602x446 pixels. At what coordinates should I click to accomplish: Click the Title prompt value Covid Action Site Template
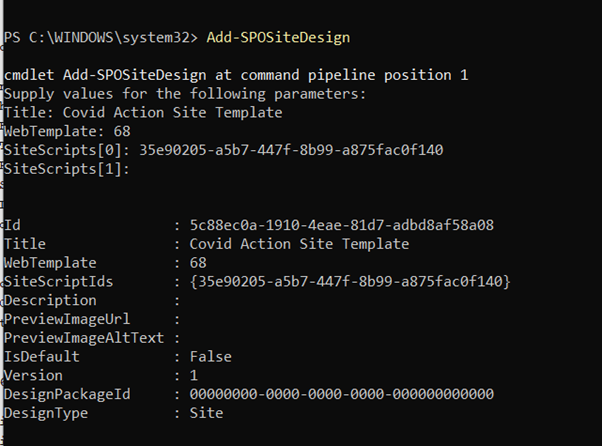coord(172,113)
